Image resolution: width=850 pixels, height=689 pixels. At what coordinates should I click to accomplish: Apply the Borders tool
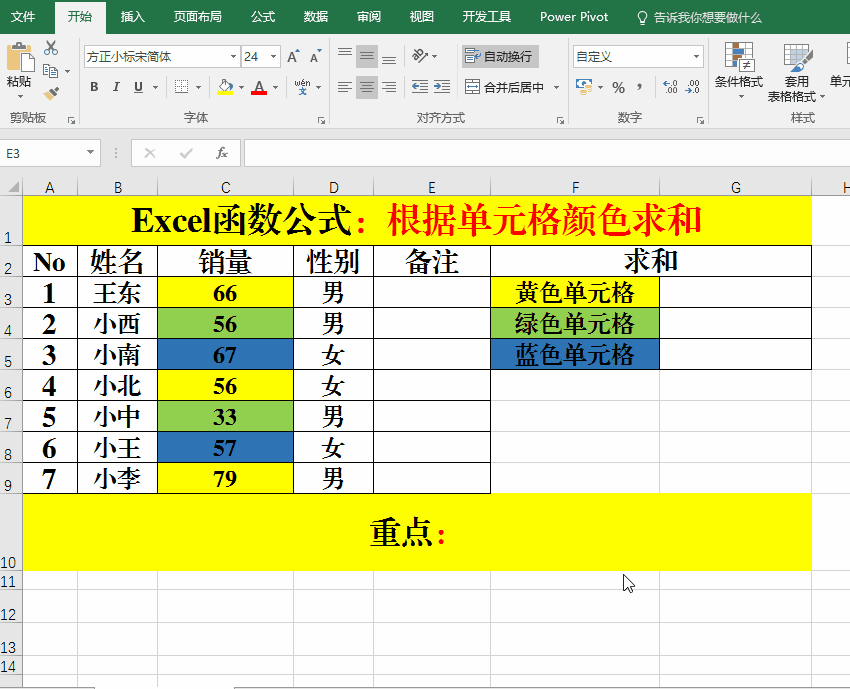[181, 87]
